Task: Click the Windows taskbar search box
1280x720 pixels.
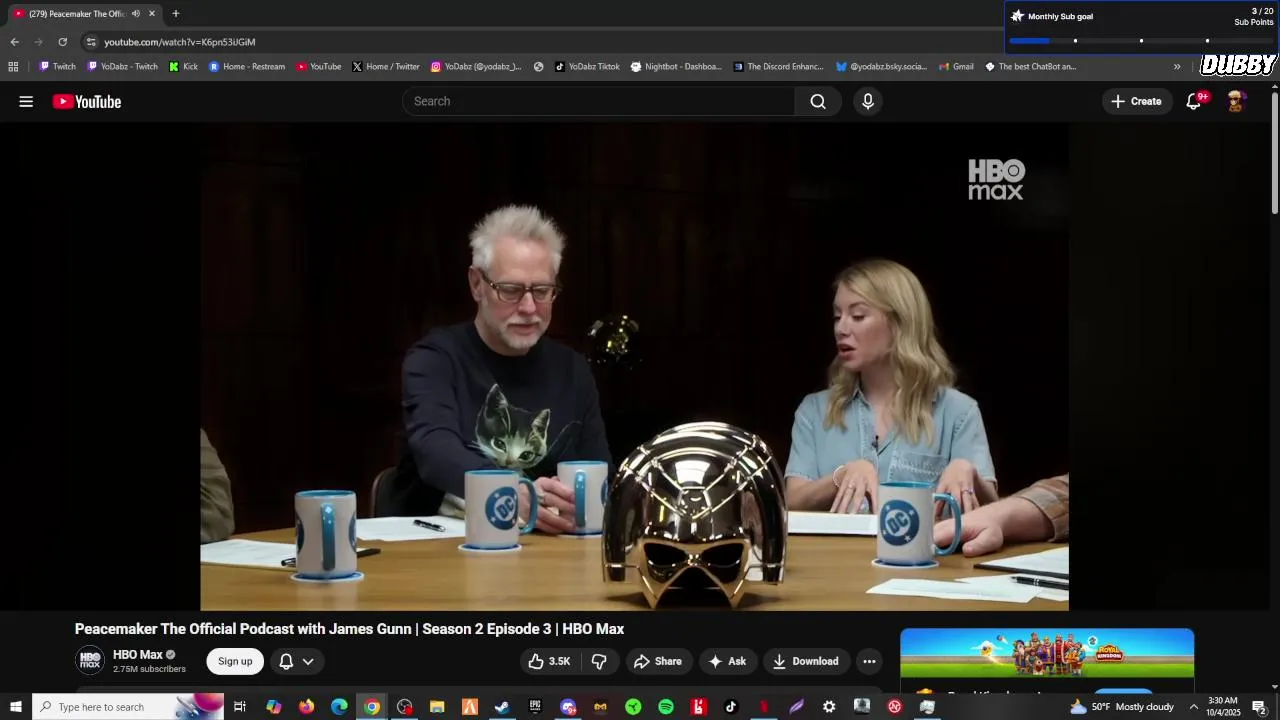Action: coord(129,707)
